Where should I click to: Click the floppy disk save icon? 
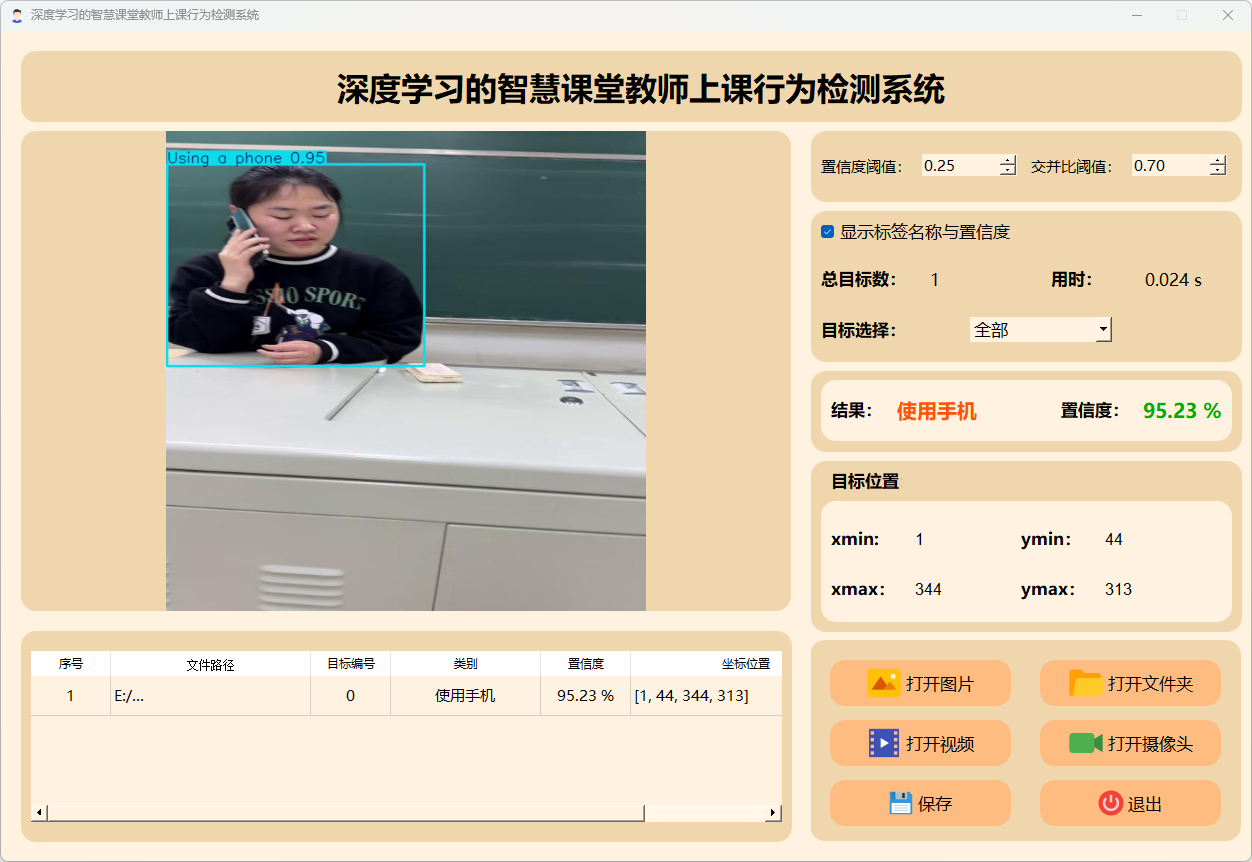(x=900, y=803)
